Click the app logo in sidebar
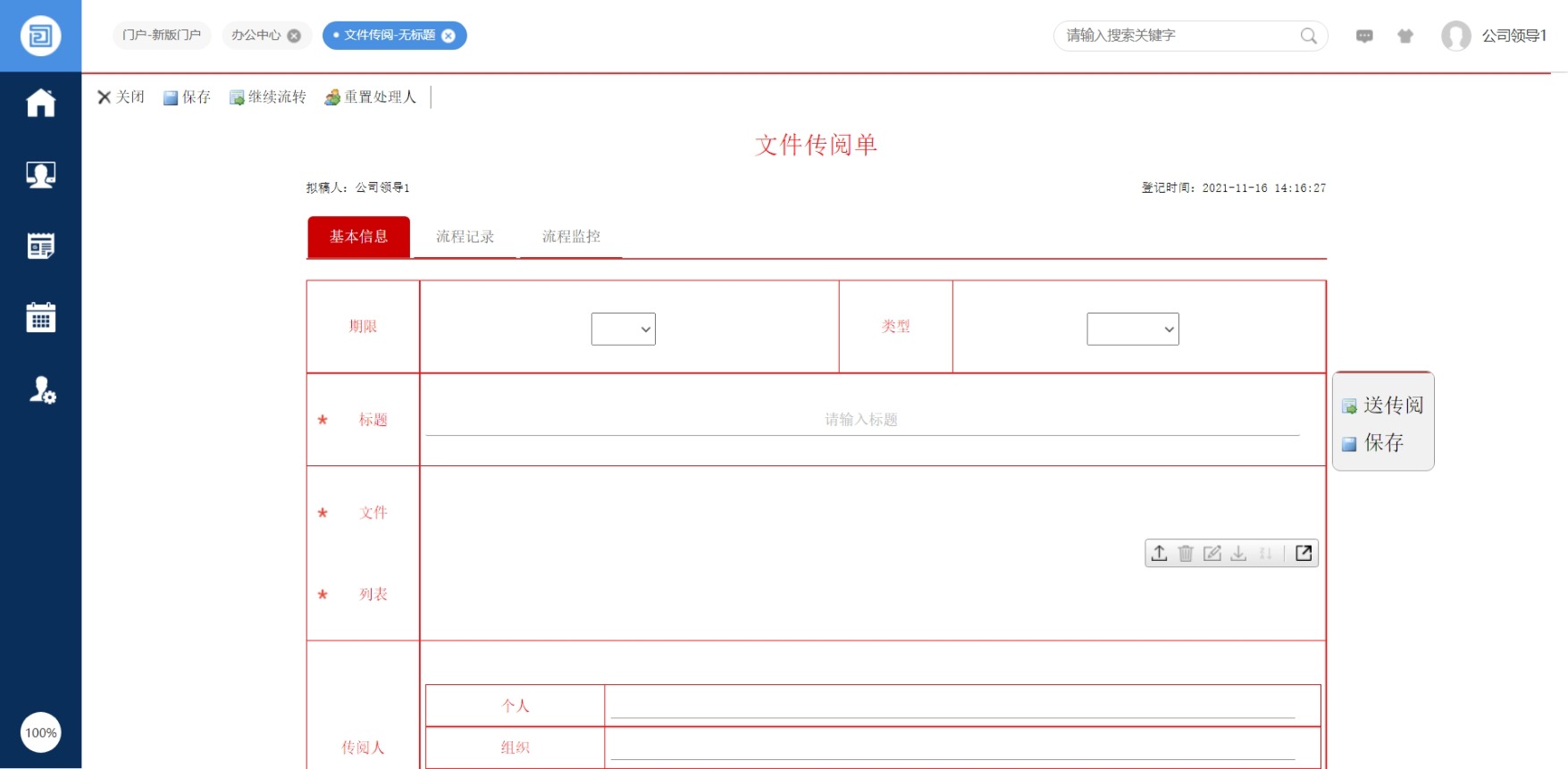Image resolution: width=1568 pixels, height=769 pixels. 40,36
